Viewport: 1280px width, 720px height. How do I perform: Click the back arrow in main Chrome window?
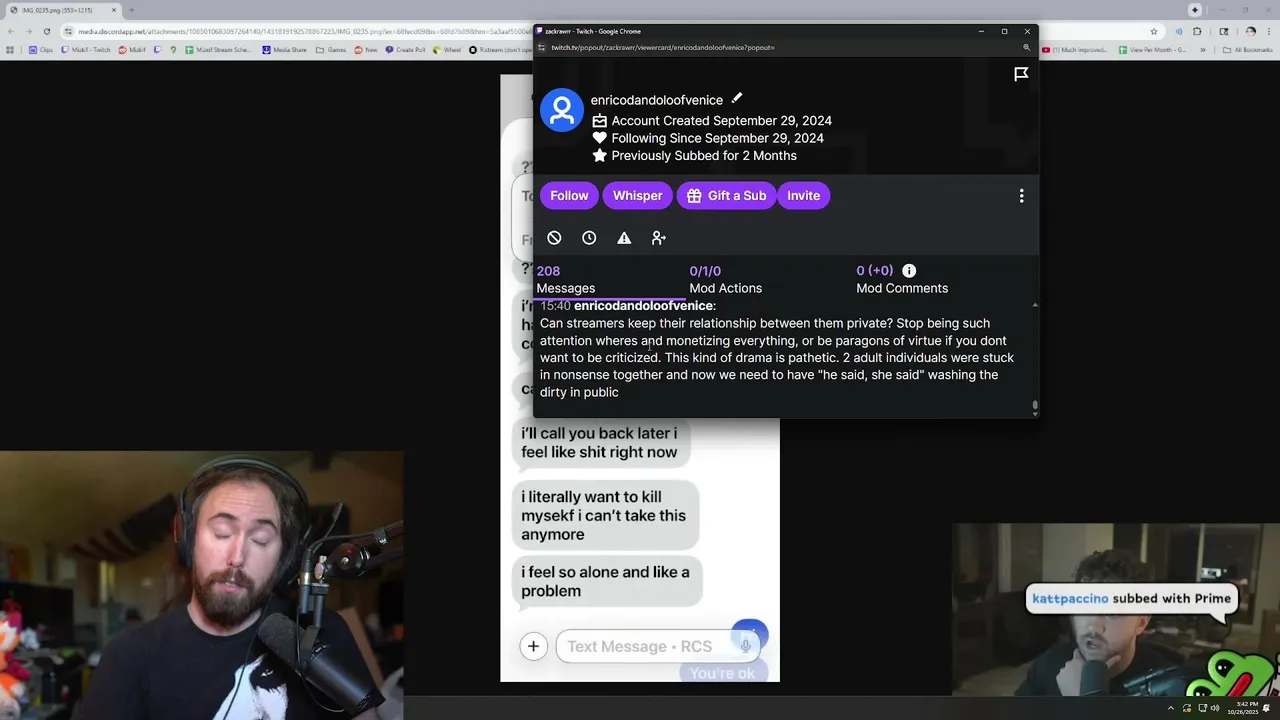click(10, 31)
